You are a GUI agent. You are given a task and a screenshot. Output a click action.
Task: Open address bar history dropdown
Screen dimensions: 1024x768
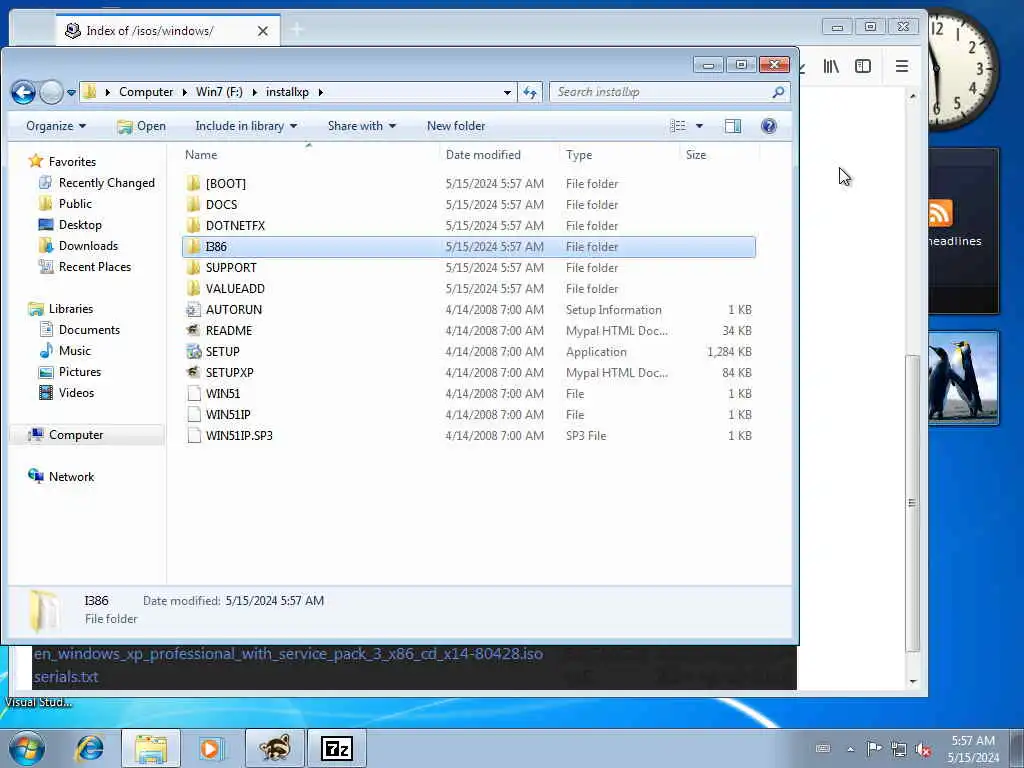pos(507,93)
